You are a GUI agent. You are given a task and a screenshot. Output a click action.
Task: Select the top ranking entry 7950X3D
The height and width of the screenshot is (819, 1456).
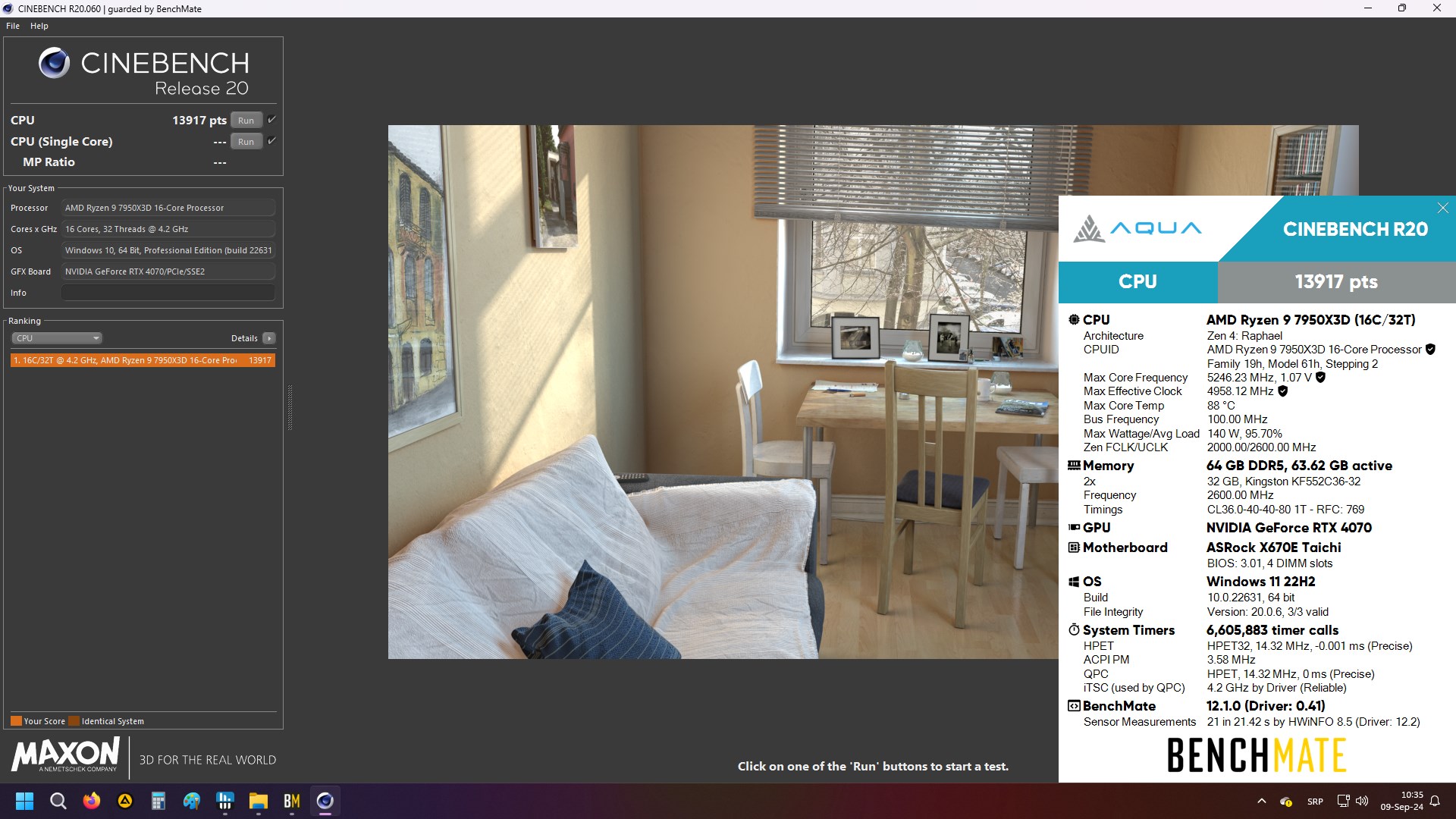(143, 360)
